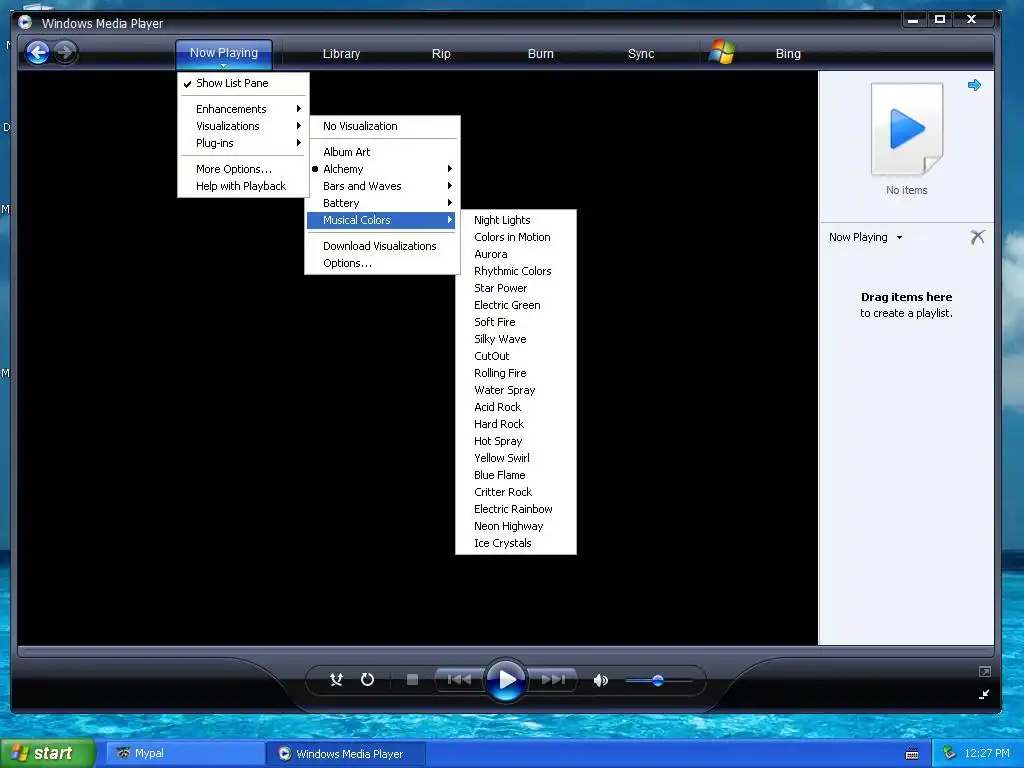Click the Windows Media Player title bar icon

point(25,22)
